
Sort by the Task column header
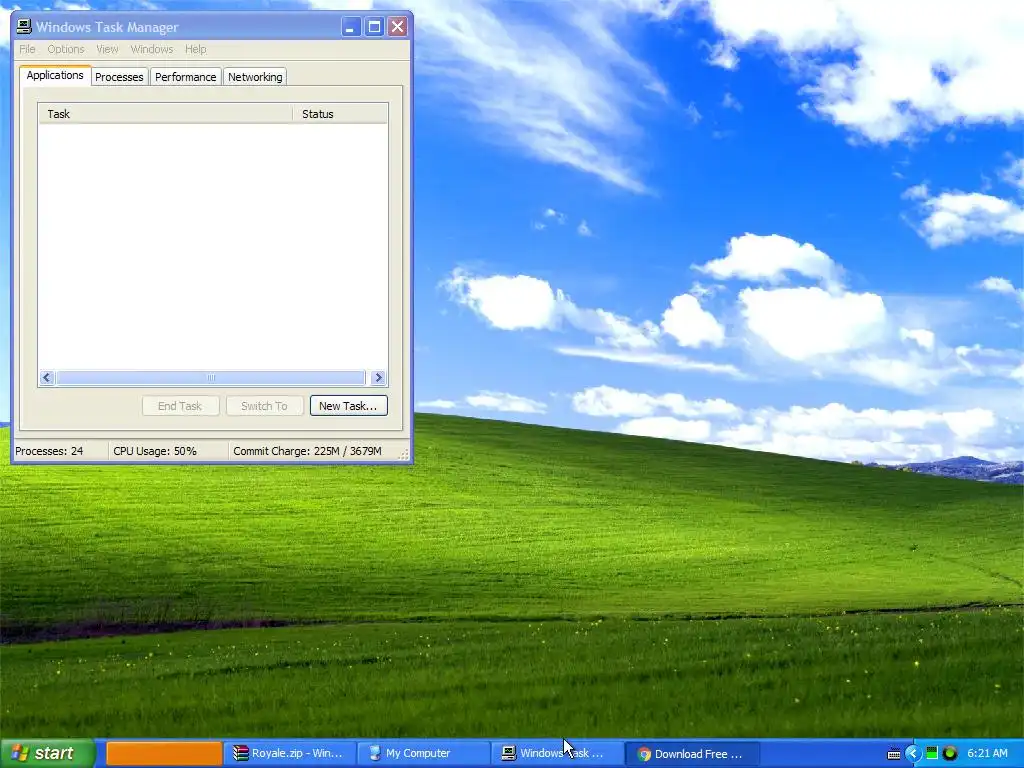(x=165, y=114)
